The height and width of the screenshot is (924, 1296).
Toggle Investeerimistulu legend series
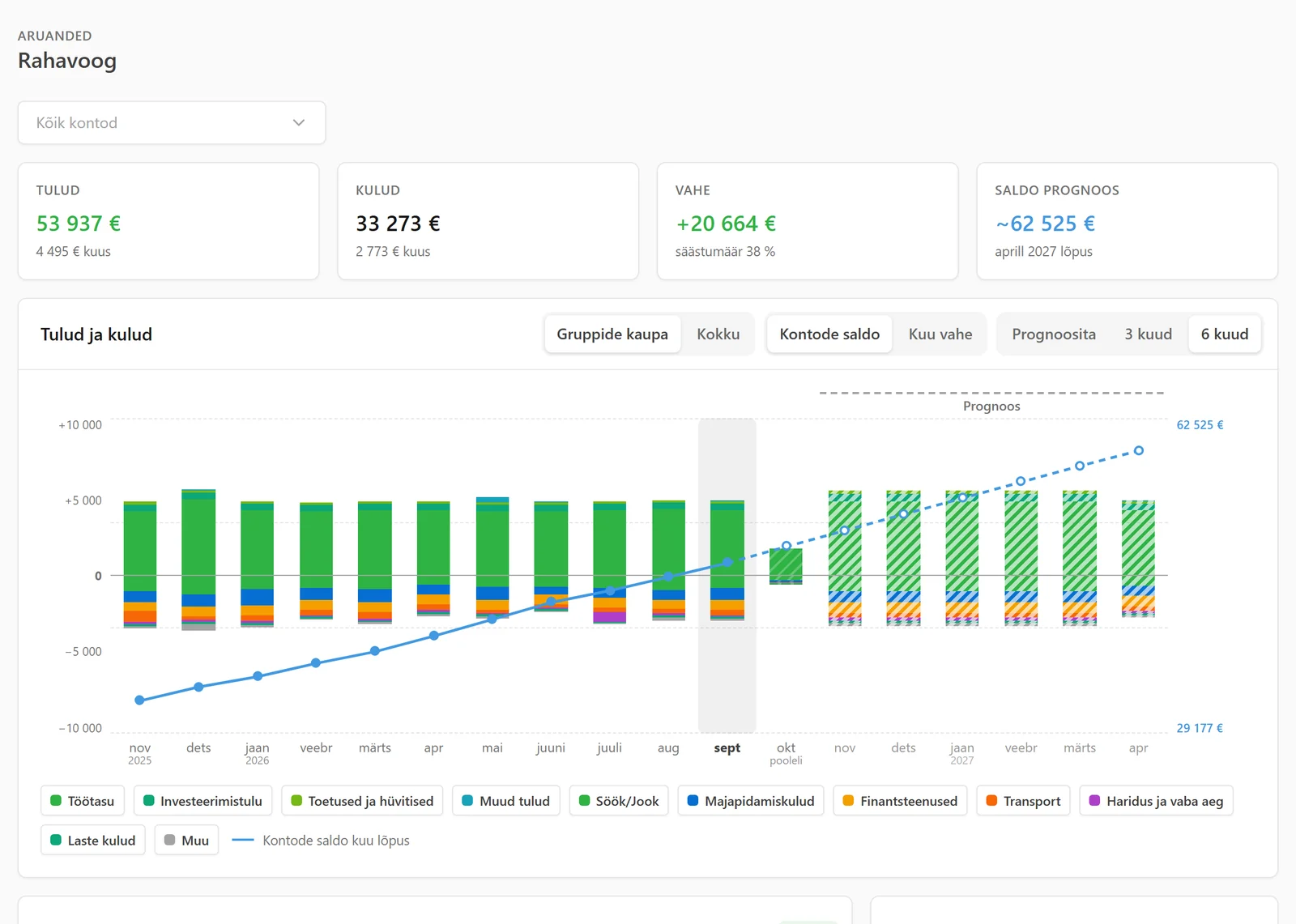(202, 801)
